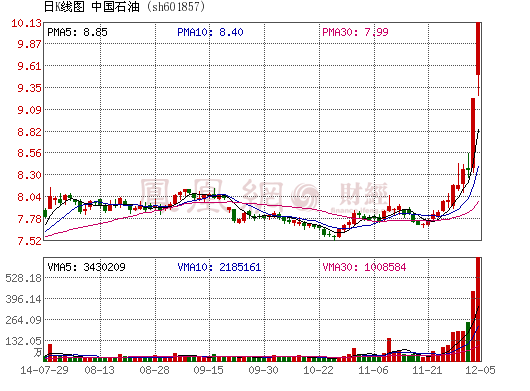Click the 8.30 price axis label
Viewport: 530px width, 391px height.
coord(29,175)
